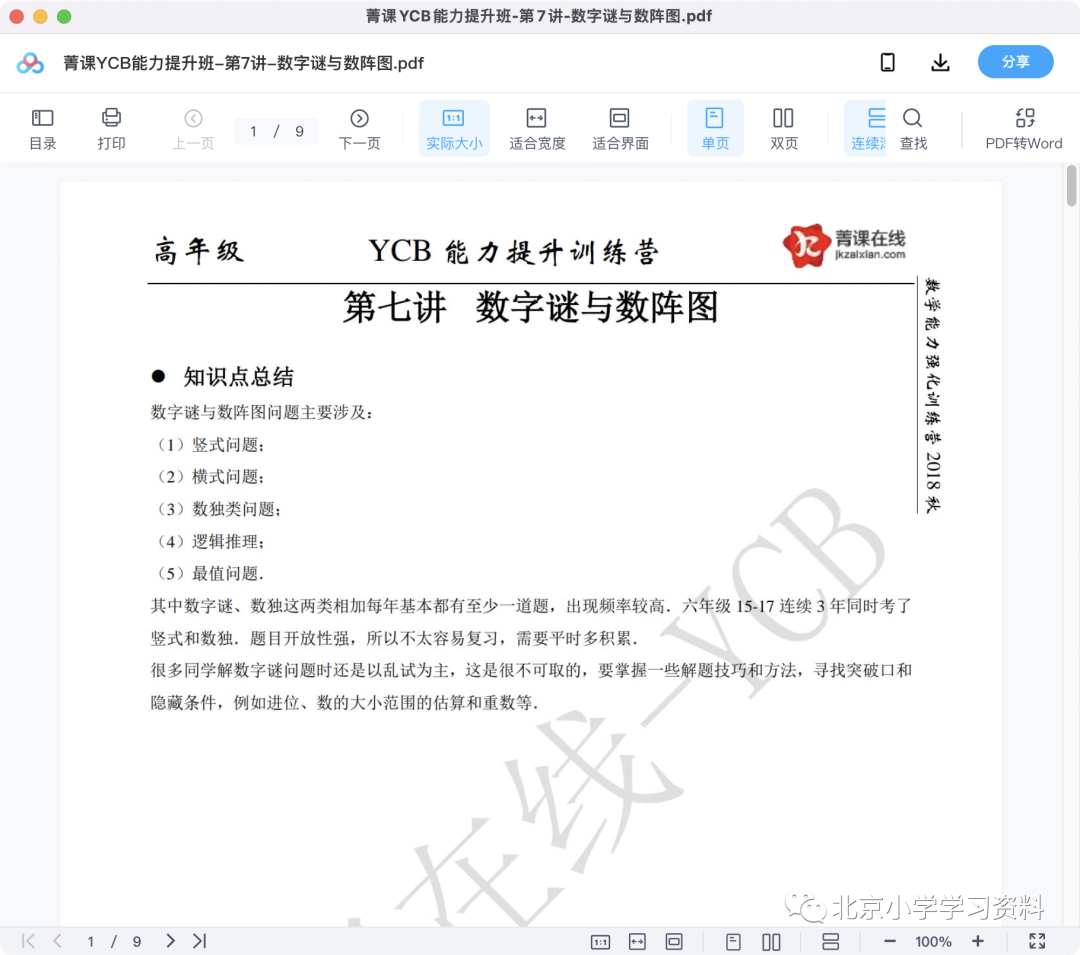This screenshot has height=955, width=1080.
Task: Click bottom bar fit page icon
Action: tap(674, 941)
